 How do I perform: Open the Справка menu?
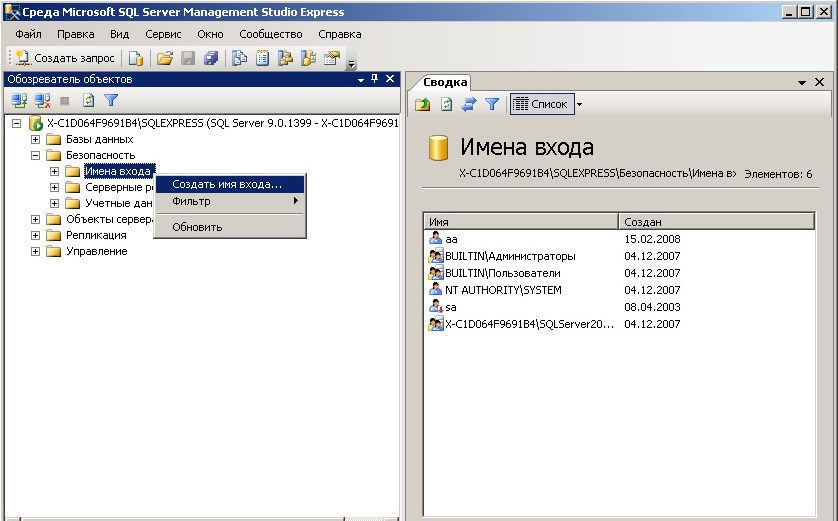[x=339, y=34]
